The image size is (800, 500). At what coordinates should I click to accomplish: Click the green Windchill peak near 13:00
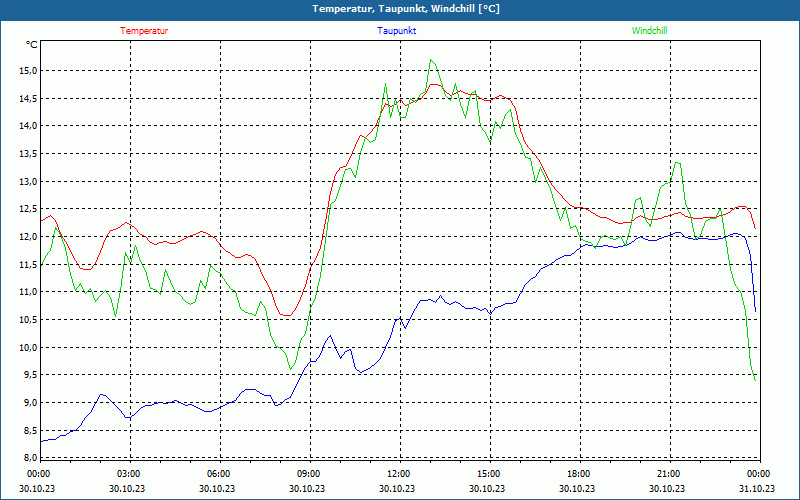[x=431, y=60]
